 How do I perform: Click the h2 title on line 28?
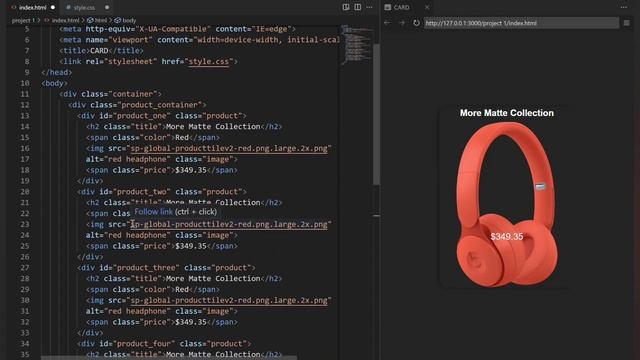tap(184, 279)
